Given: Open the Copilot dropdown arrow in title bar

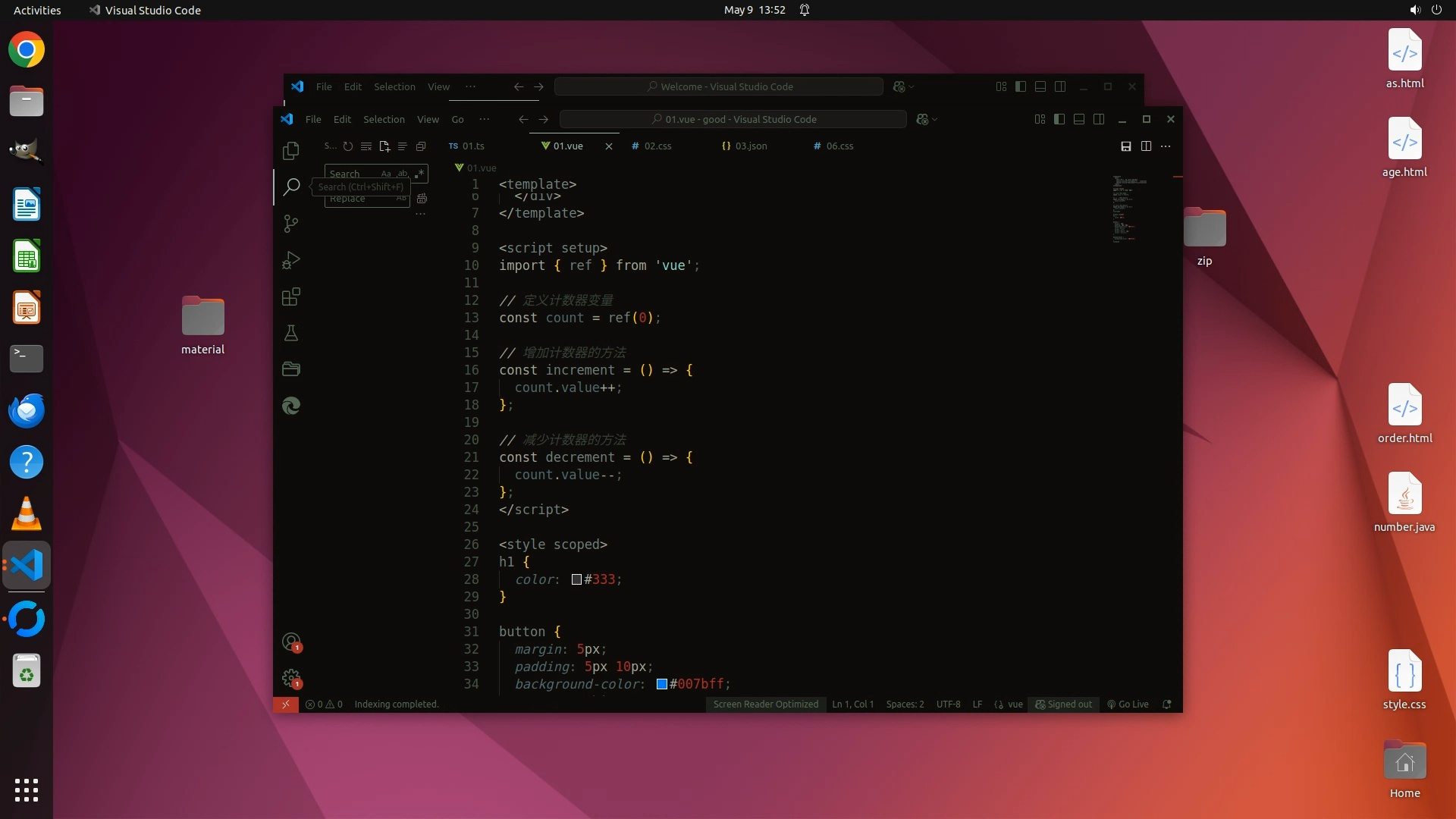Looking at the screenshot, I should tap(934, 120).
